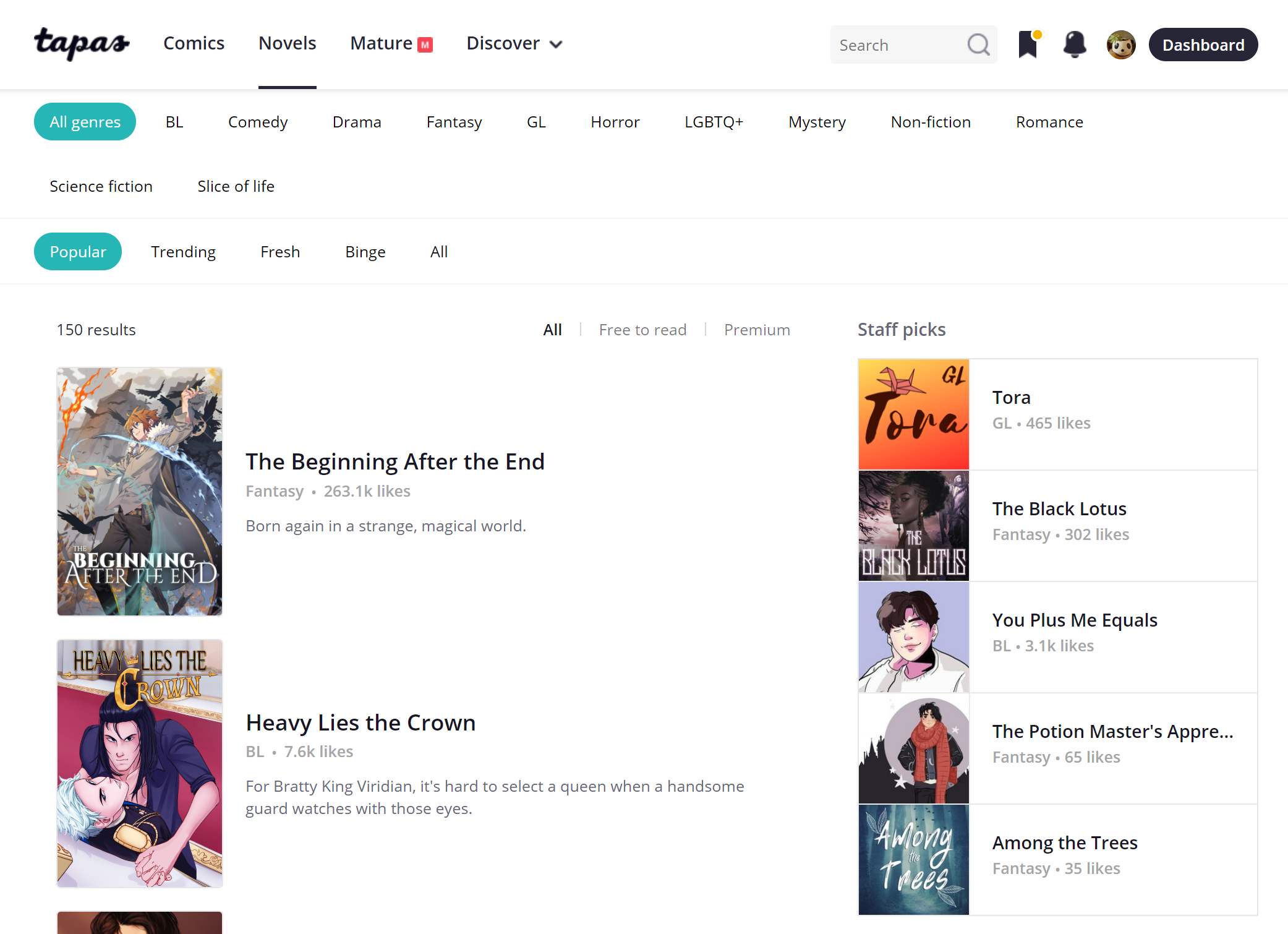Open the Comics section

pyautogui.click(x=194, y=43)
